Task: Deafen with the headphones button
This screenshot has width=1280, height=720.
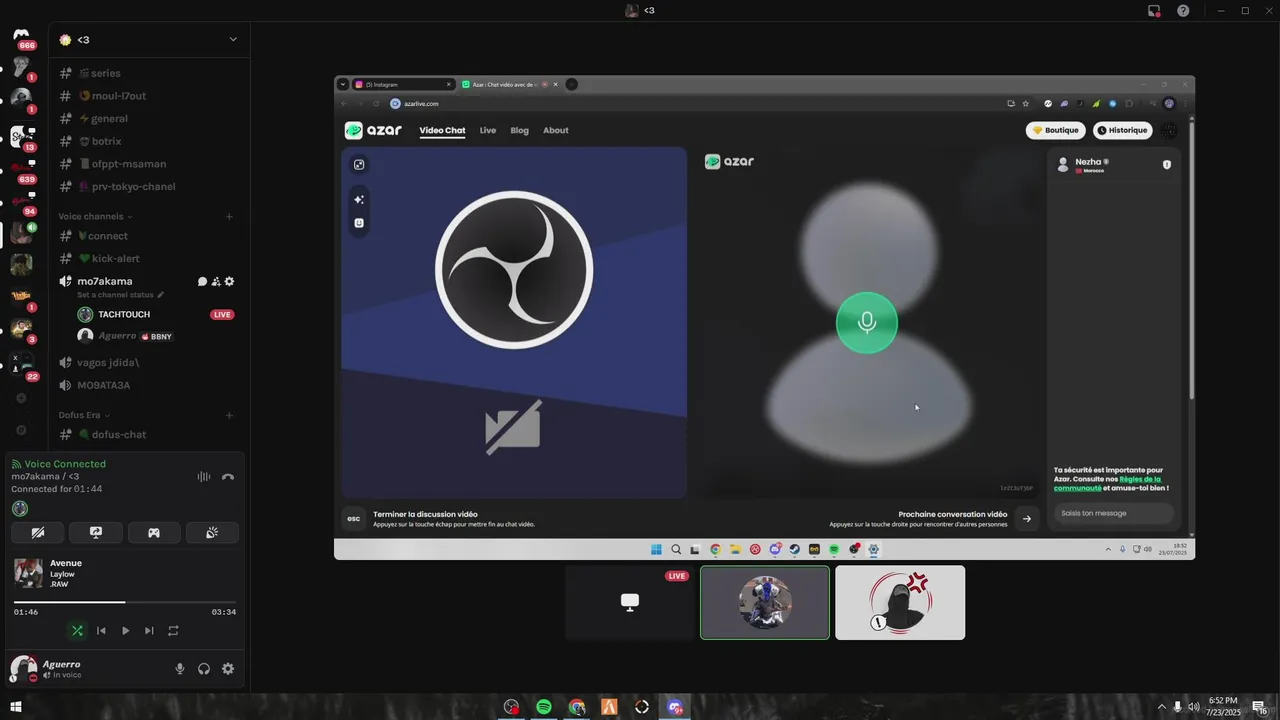Action: point(204,669)
